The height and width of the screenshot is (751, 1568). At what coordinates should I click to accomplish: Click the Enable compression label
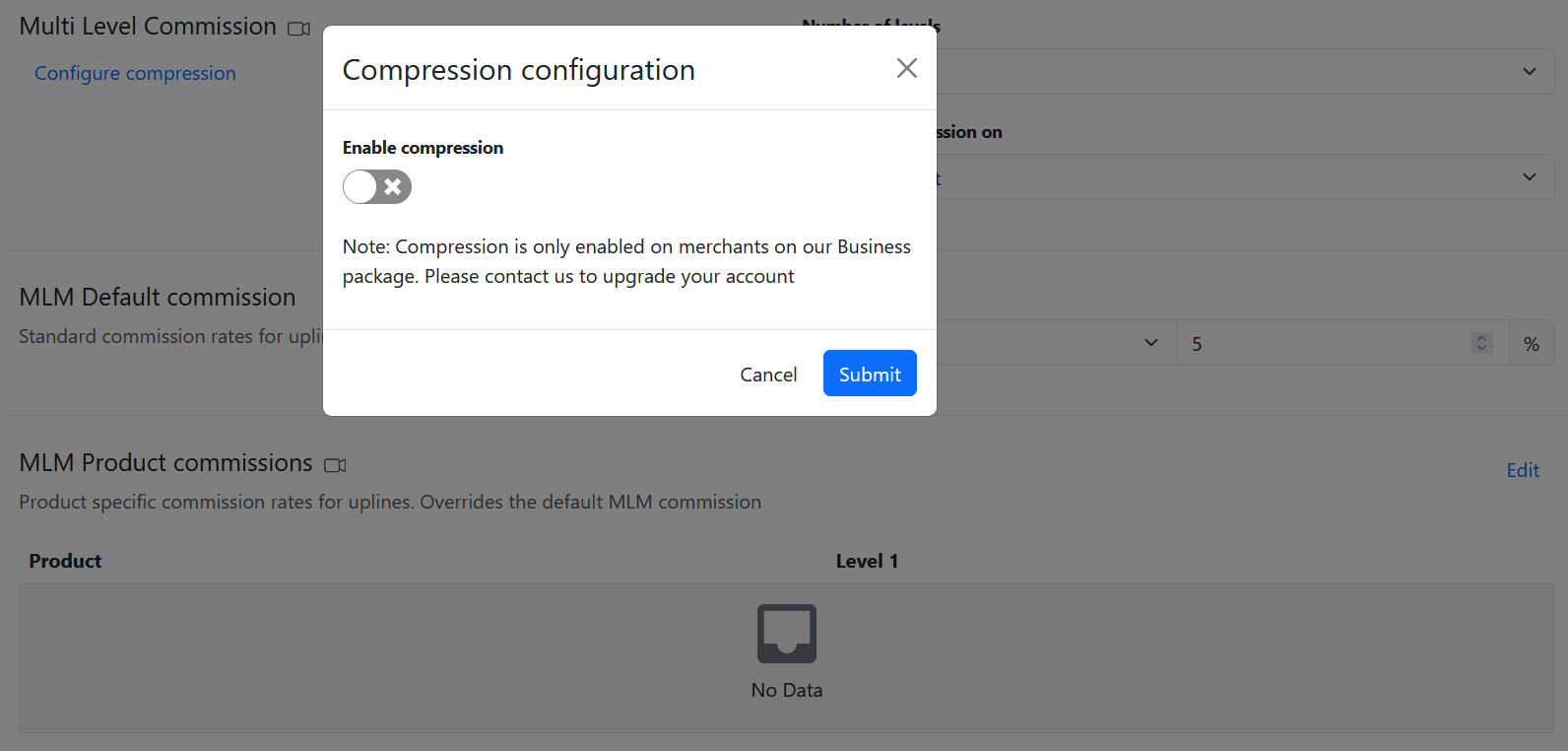(x=423, y=148)
